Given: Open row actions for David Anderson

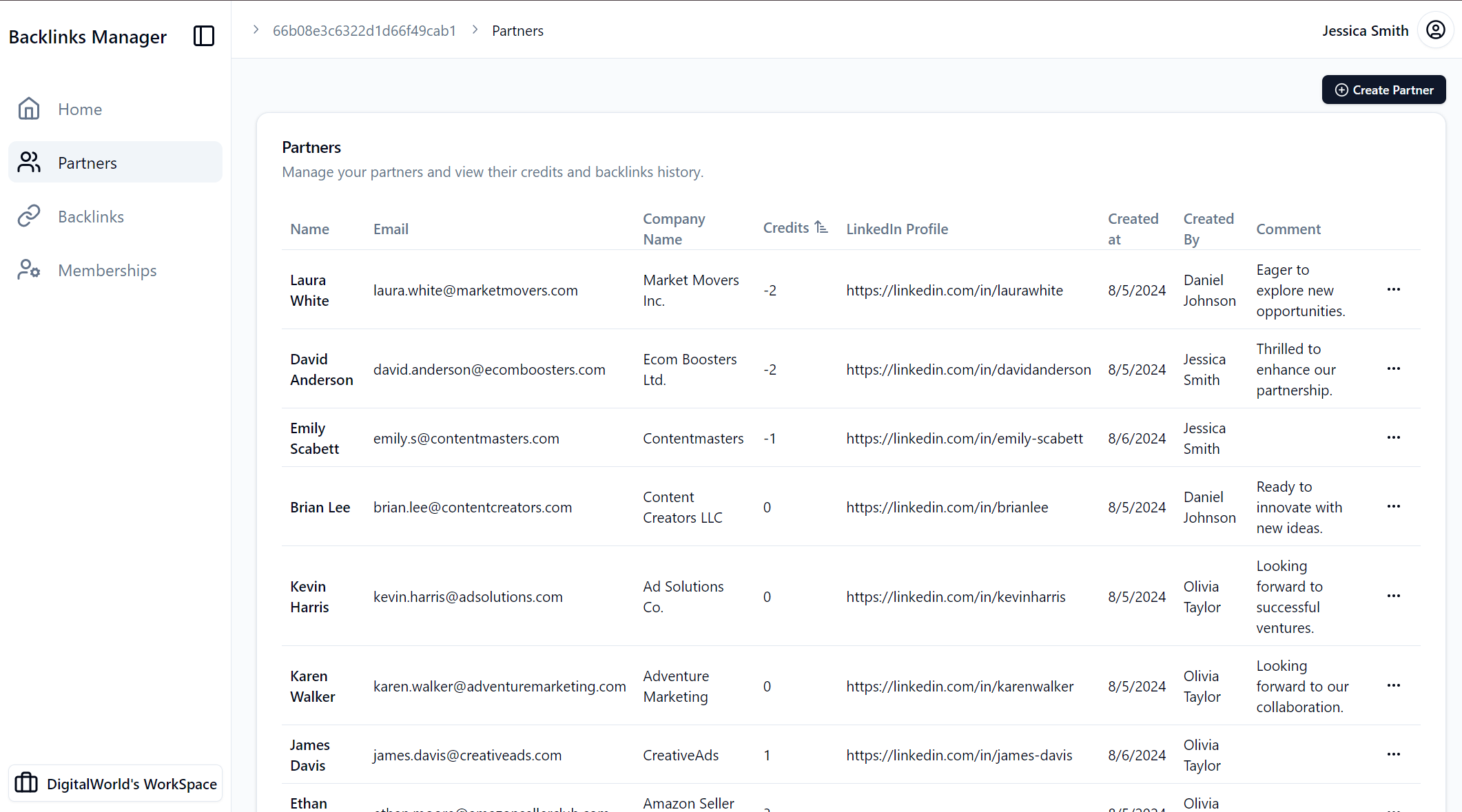Looking at the screenshot, I should (1393, 368).
